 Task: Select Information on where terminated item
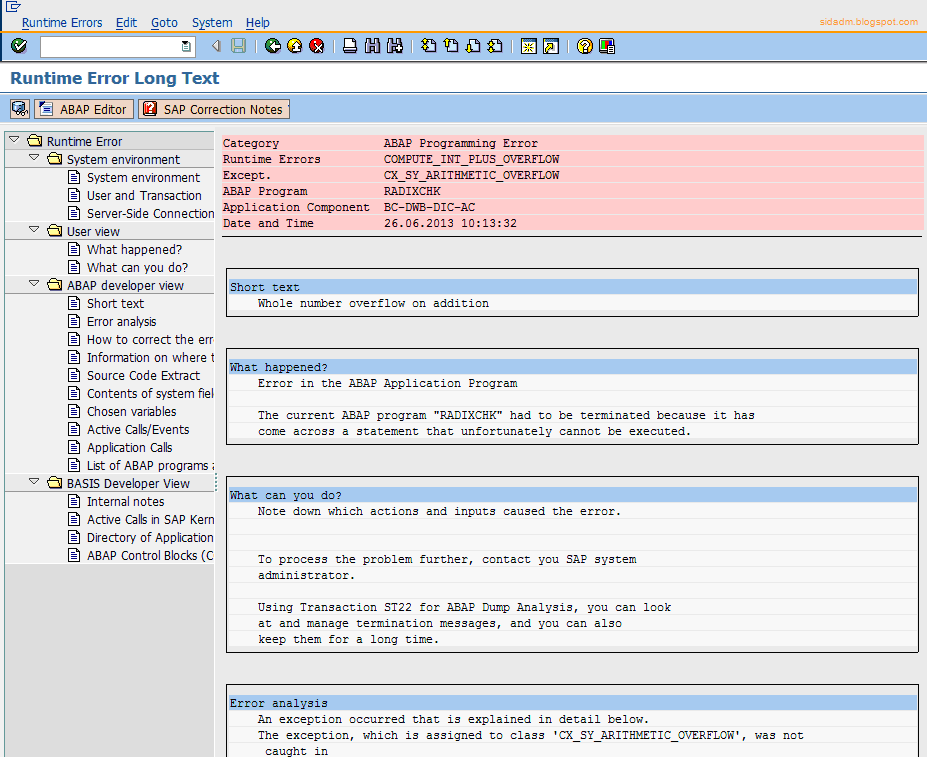click(x=150, y=358)
